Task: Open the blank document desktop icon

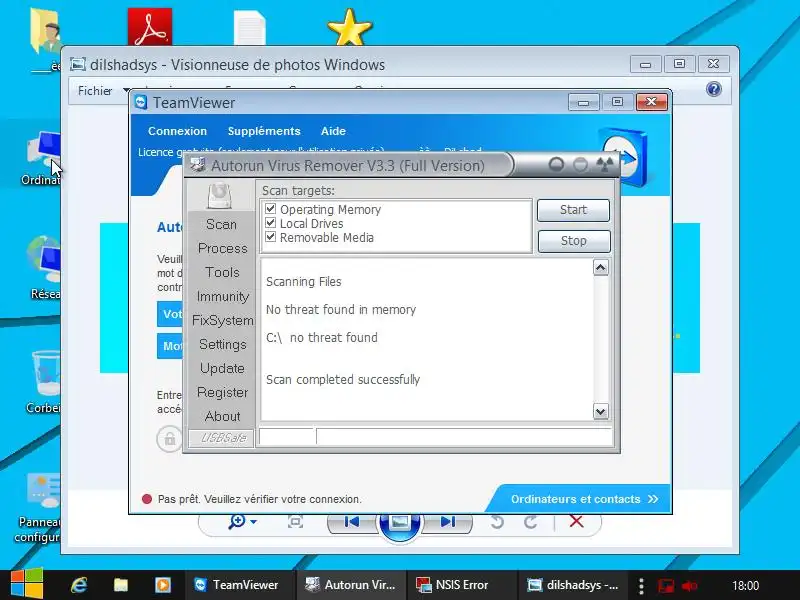Action: tap(249, 28)
